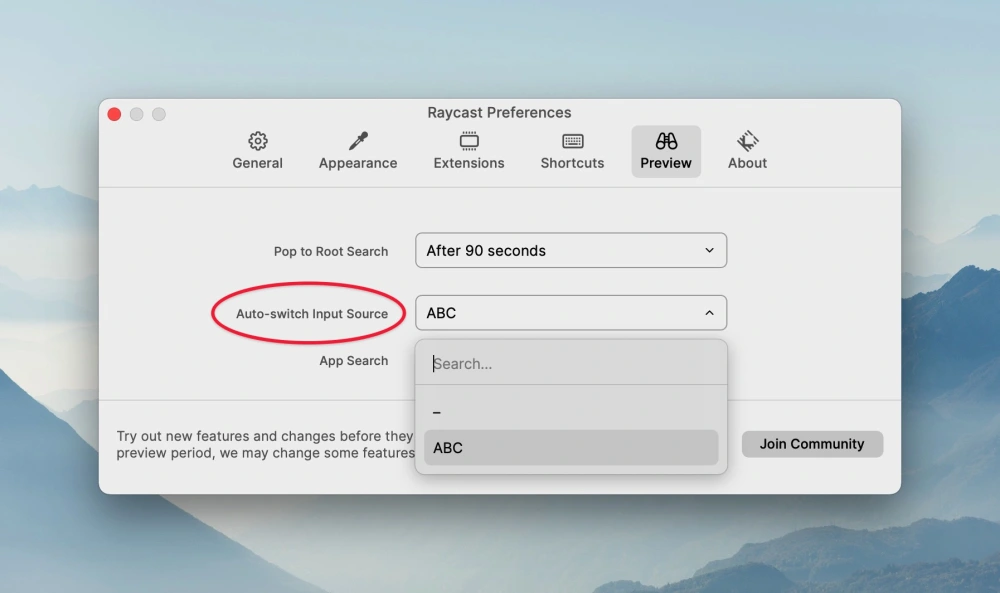Click the Join Community button
This screenshot has width=1000, height=593.
812,444
